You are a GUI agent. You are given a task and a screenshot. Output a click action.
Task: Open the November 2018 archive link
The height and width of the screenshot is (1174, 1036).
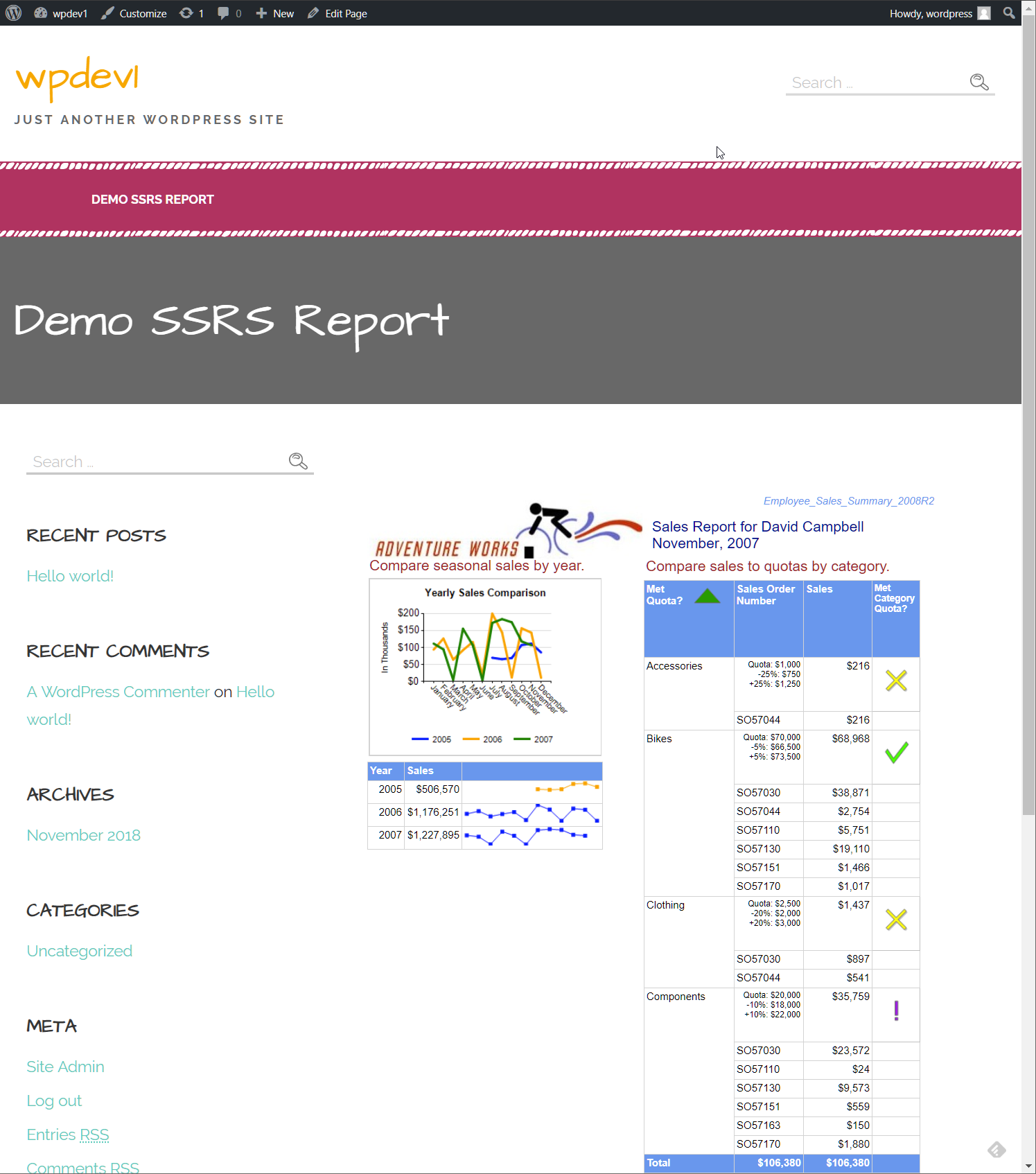click(x=83, y=835)
